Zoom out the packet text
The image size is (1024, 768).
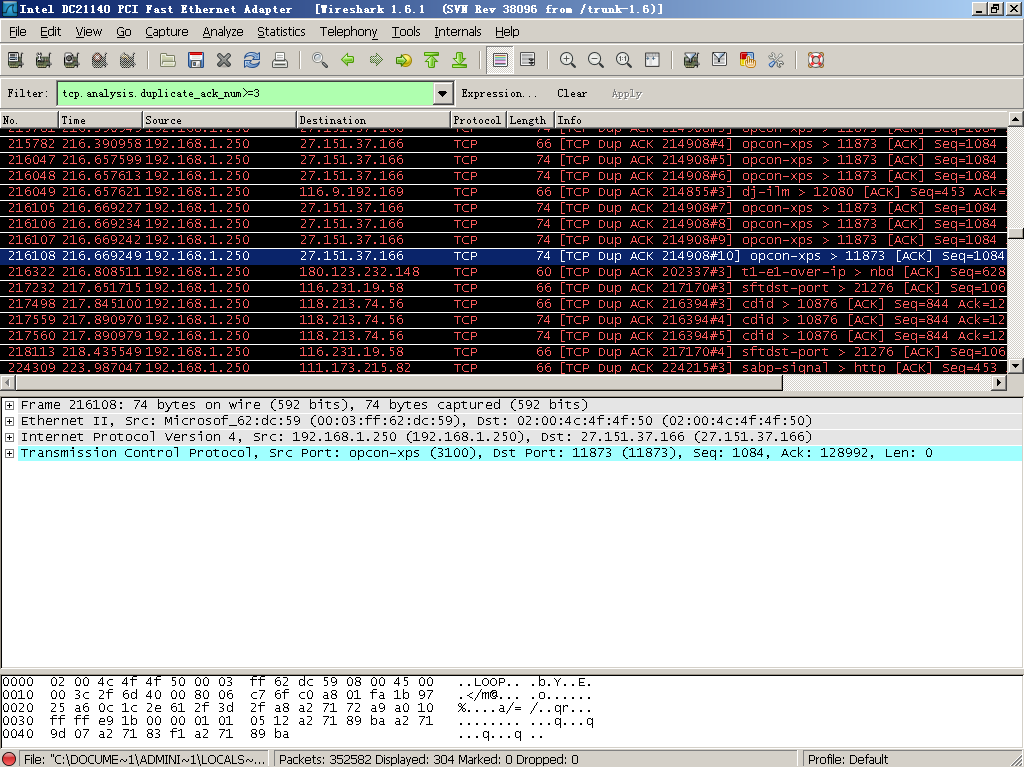(596, 60)
